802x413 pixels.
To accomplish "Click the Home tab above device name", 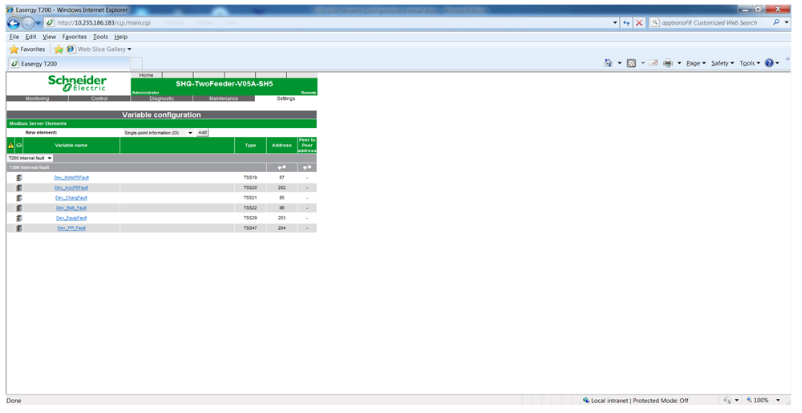I will (146, 75).
